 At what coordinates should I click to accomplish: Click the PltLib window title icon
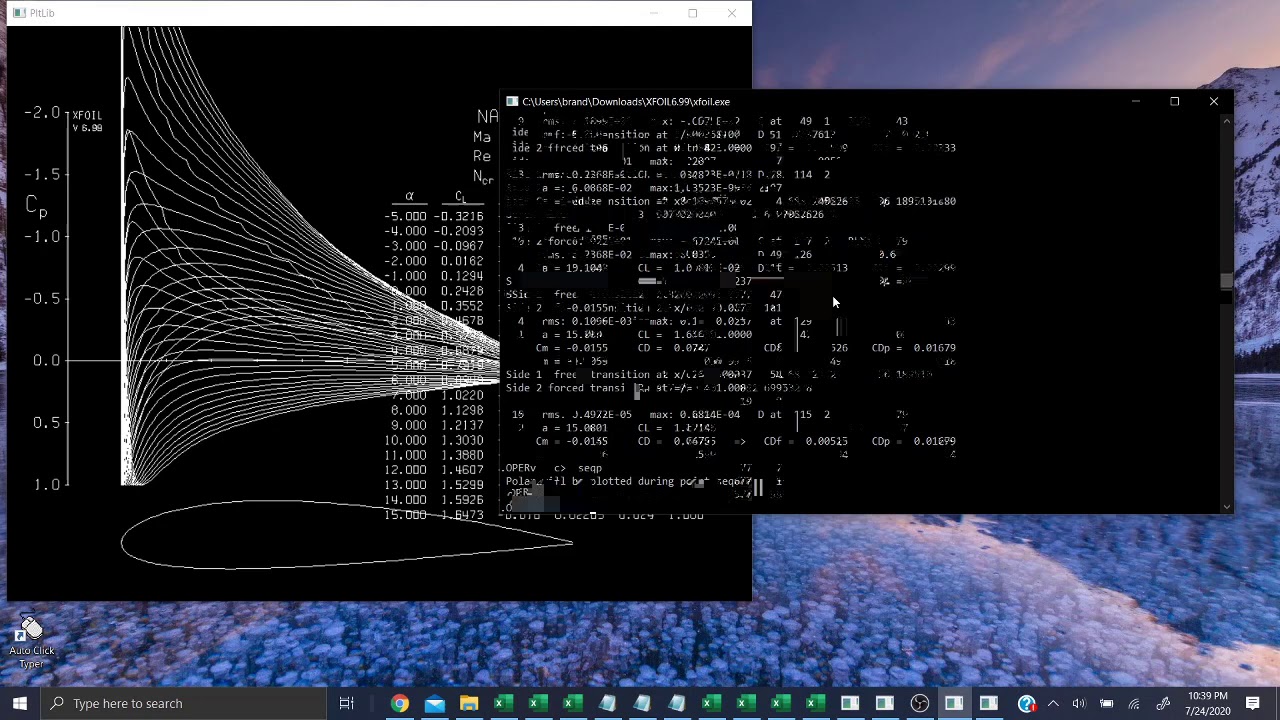(x=18, y=13)
